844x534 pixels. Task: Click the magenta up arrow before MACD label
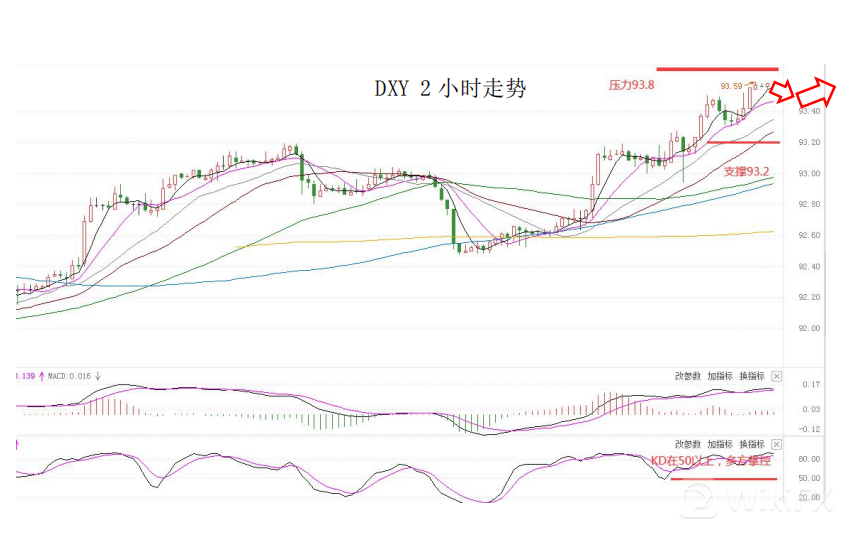coord(41,376)
